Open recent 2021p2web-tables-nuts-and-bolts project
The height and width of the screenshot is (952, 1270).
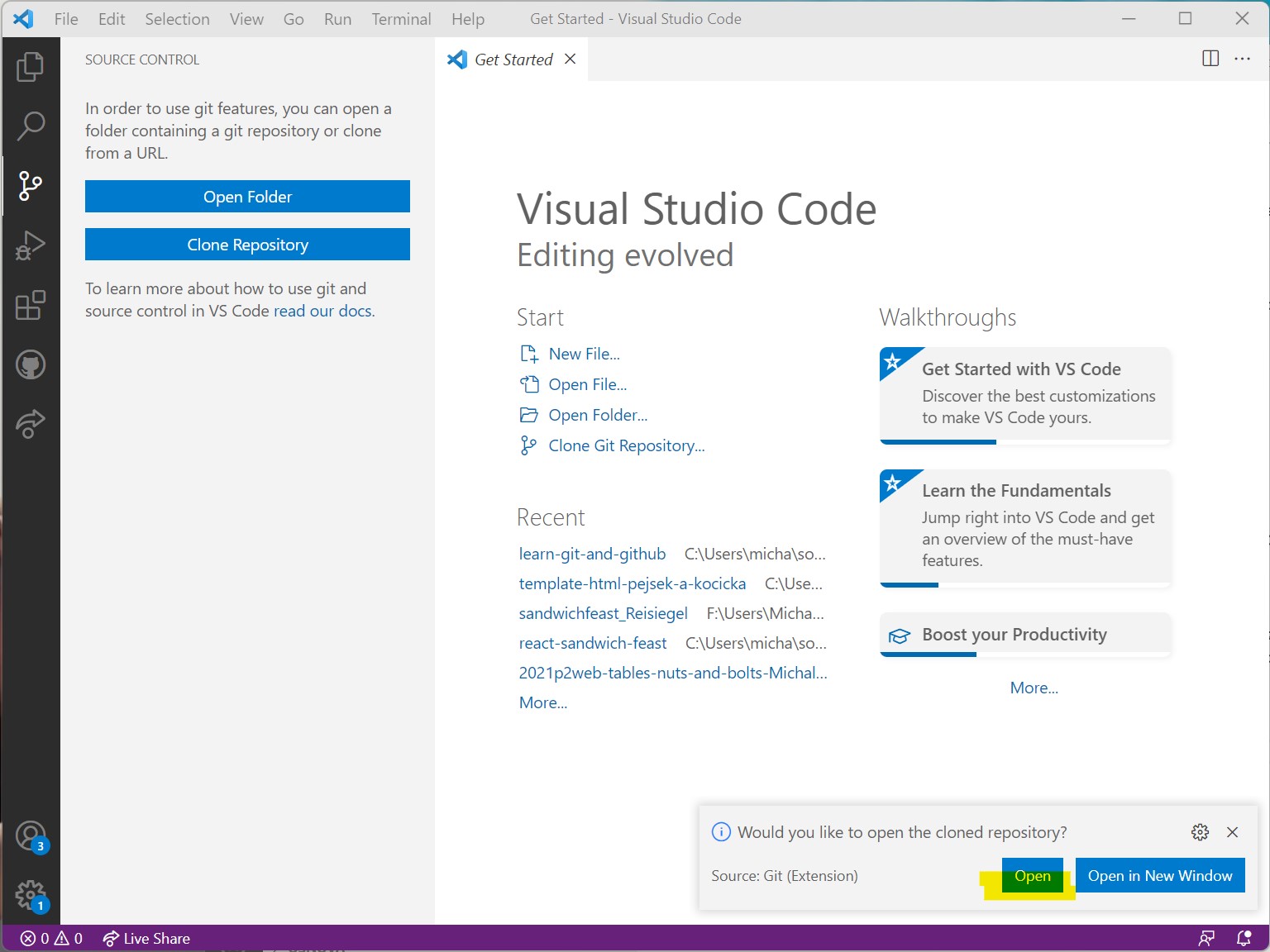pyautogui.click(x=673, y=673)
